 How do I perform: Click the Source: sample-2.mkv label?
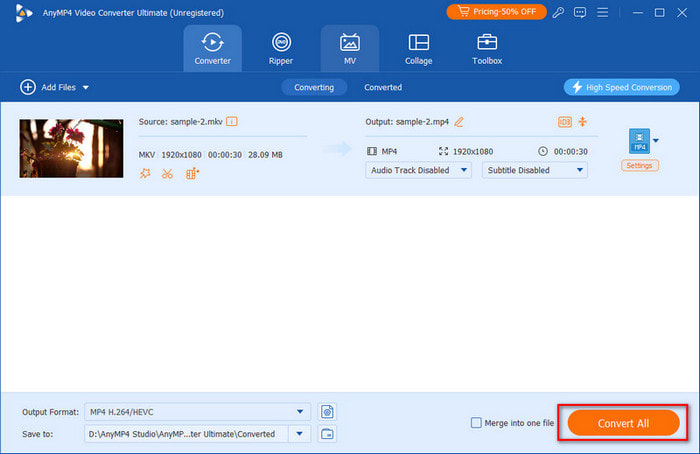click(x=180, y=122)
